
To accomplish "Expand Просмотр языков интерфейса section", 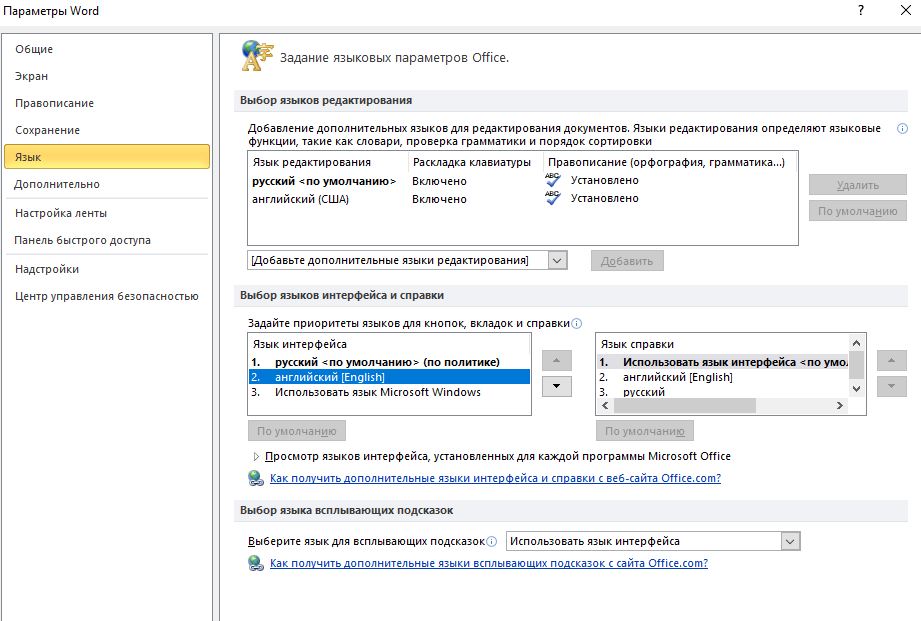I will [x=256, y=456].
